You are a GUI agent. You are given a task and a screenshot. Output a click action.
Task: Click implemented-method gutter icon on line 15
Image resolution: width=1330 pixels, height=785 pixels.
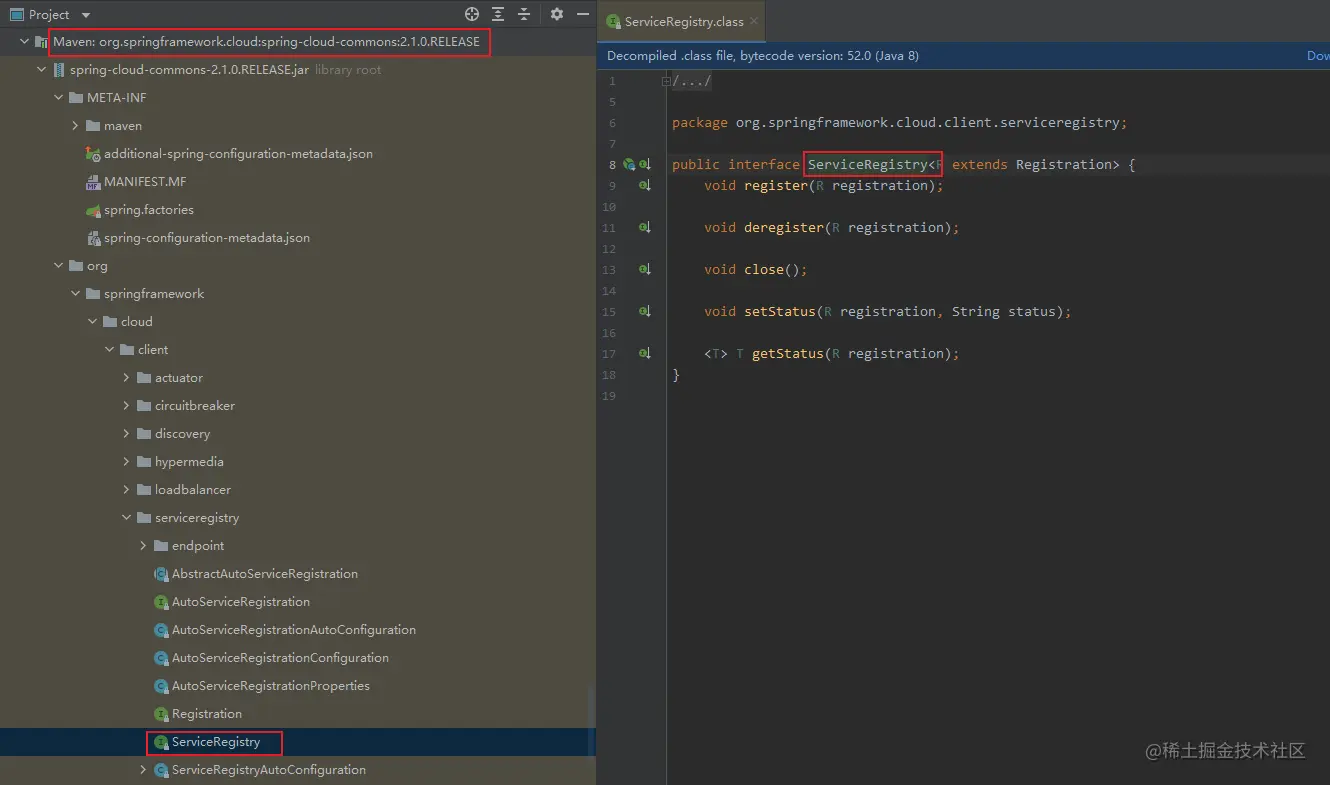coord(645,311)
